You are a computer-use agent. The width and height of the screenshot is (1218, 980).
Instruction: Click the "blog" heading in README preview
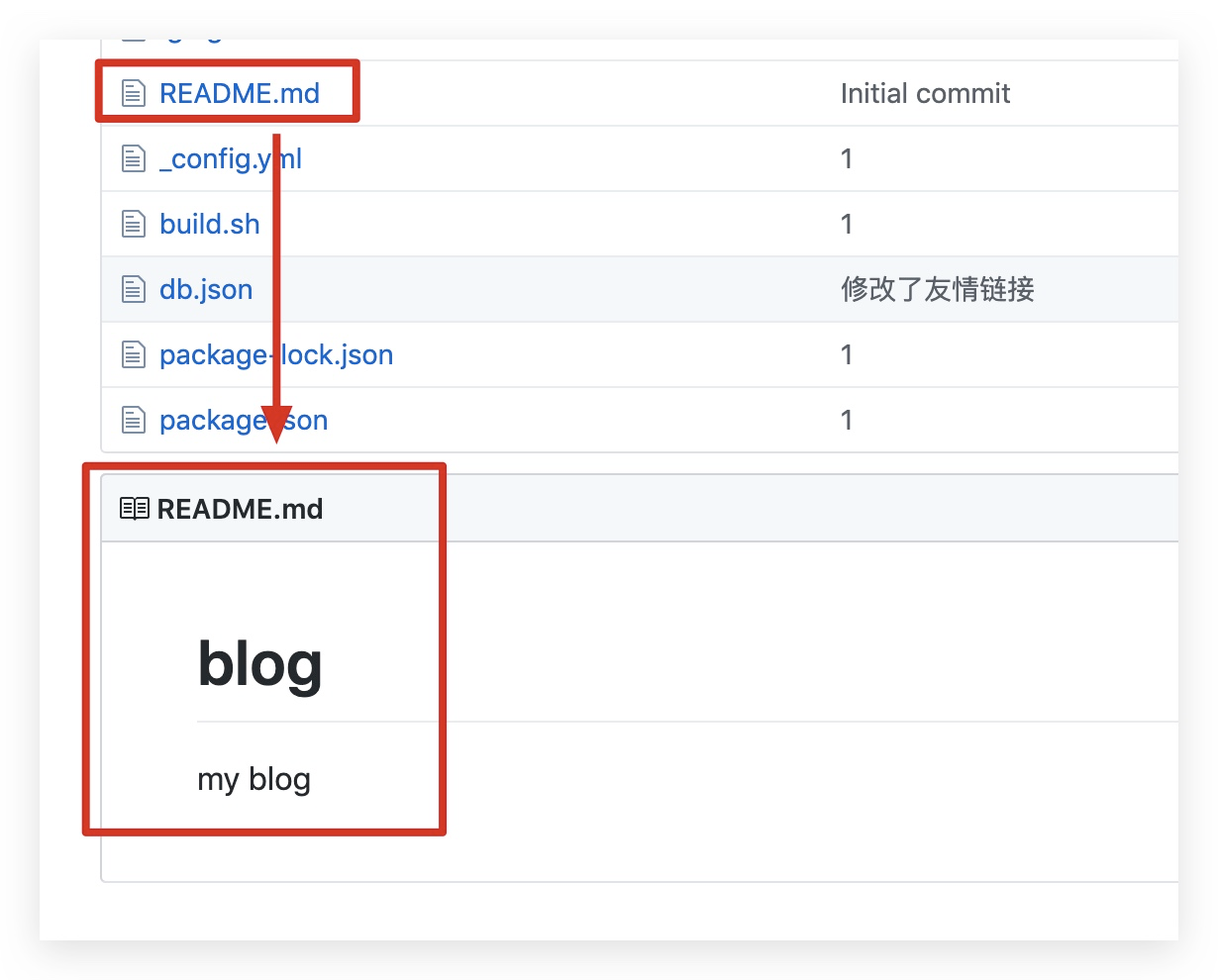(x=259, y=663)
